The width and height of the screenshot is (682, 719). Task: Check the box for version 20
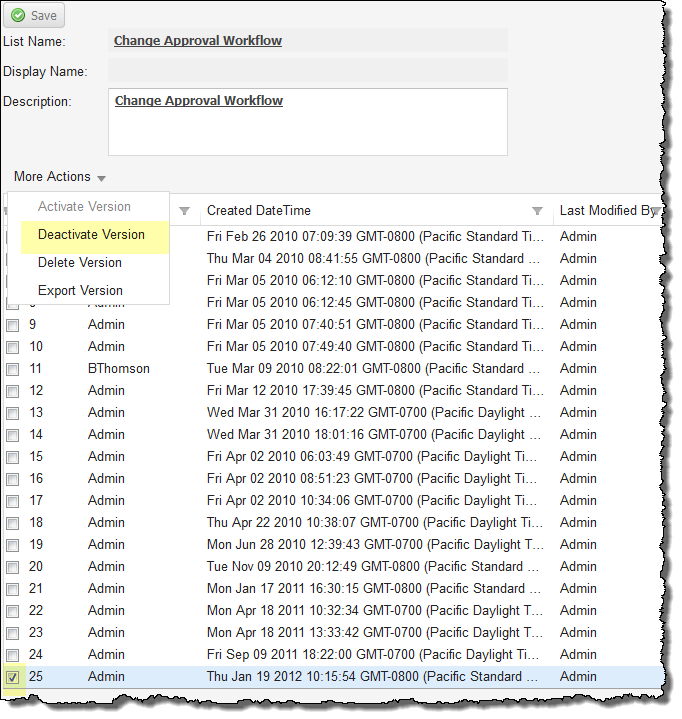pos(12,567)
